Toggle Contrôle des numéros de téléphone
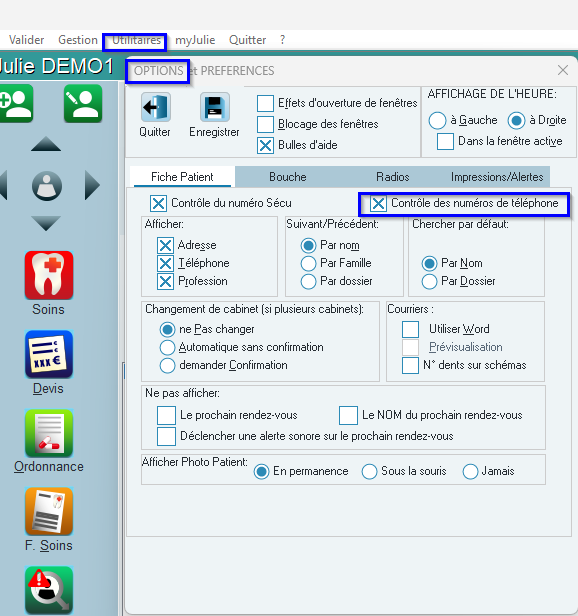 tap(378, 204)
